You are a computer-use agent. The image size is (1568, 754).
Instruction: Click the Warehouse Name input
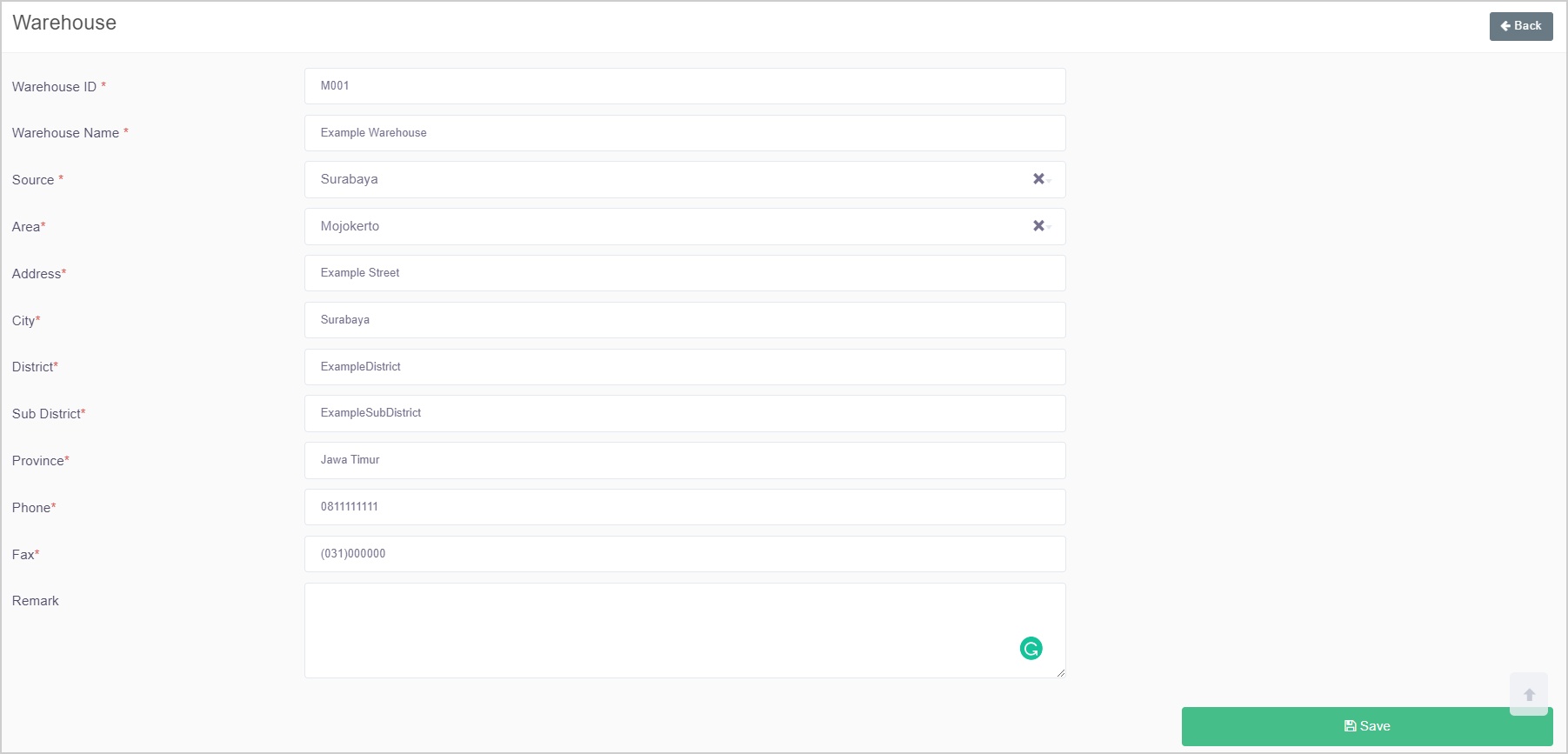[x=684, y=133]
